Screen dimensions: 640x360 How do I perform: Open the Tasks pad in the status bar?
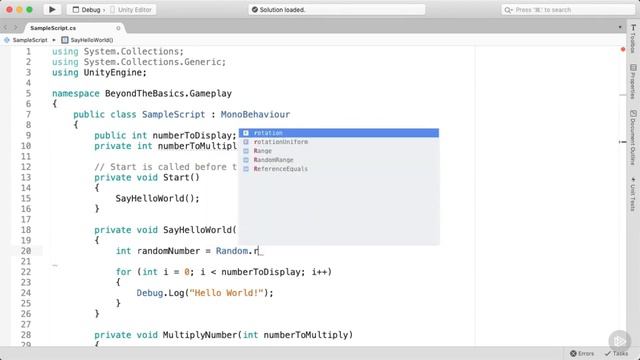[617, 353]
